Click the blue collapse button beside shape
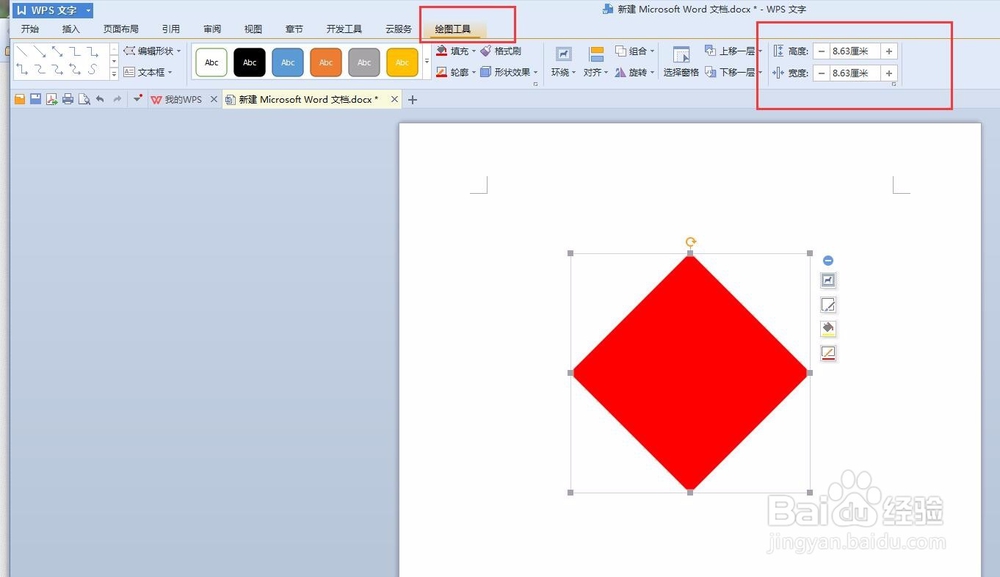 (828, 260)
